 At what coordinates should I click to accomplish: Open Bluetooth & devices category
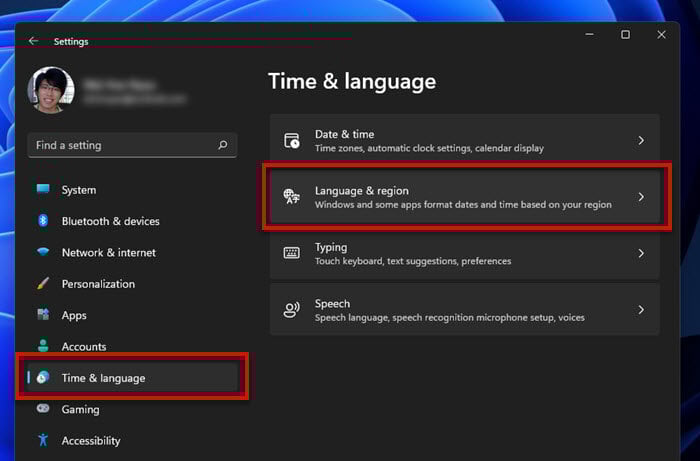(x=132, y=221)
